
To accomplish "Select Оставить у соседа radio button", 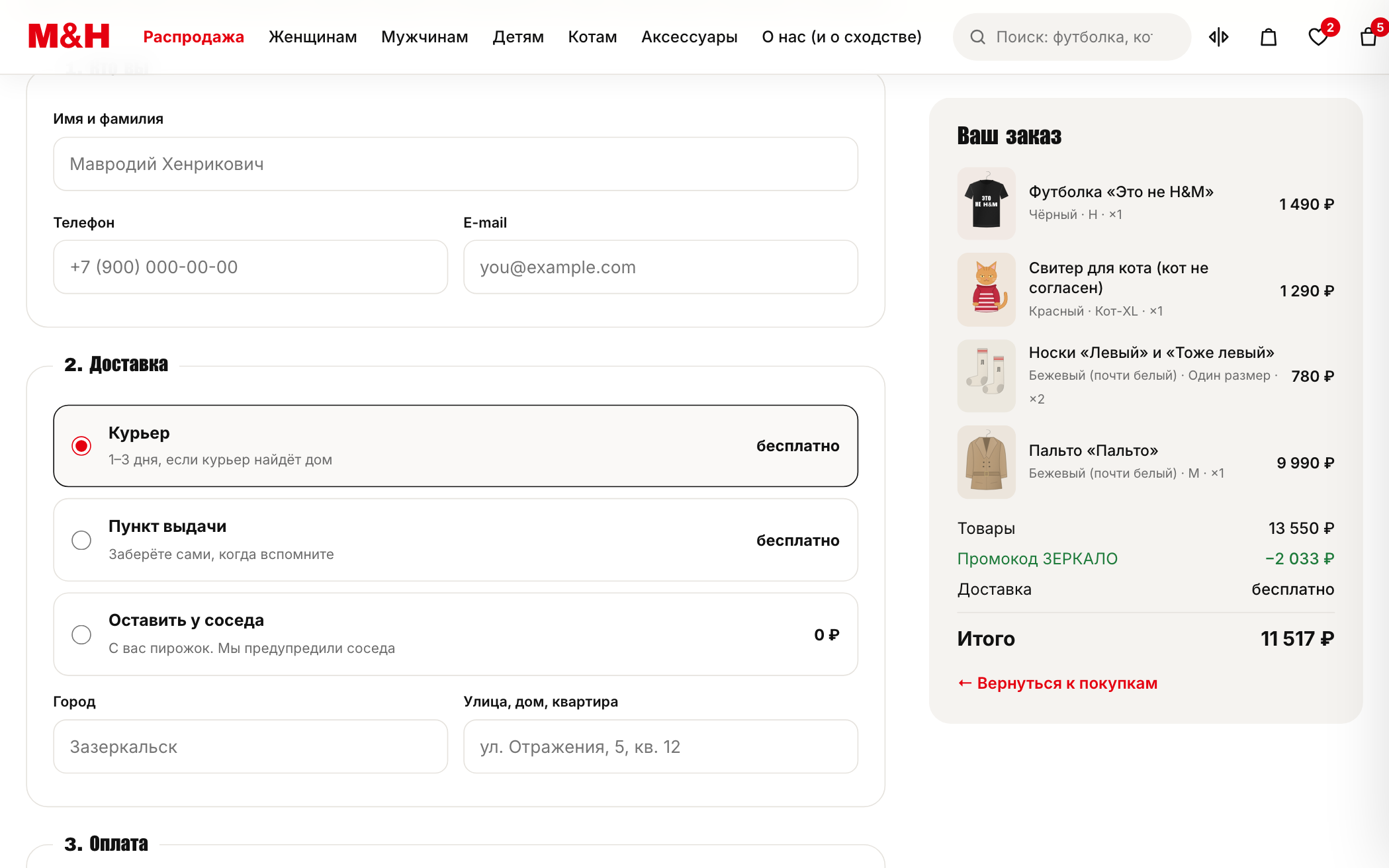I will pos(81,634).
